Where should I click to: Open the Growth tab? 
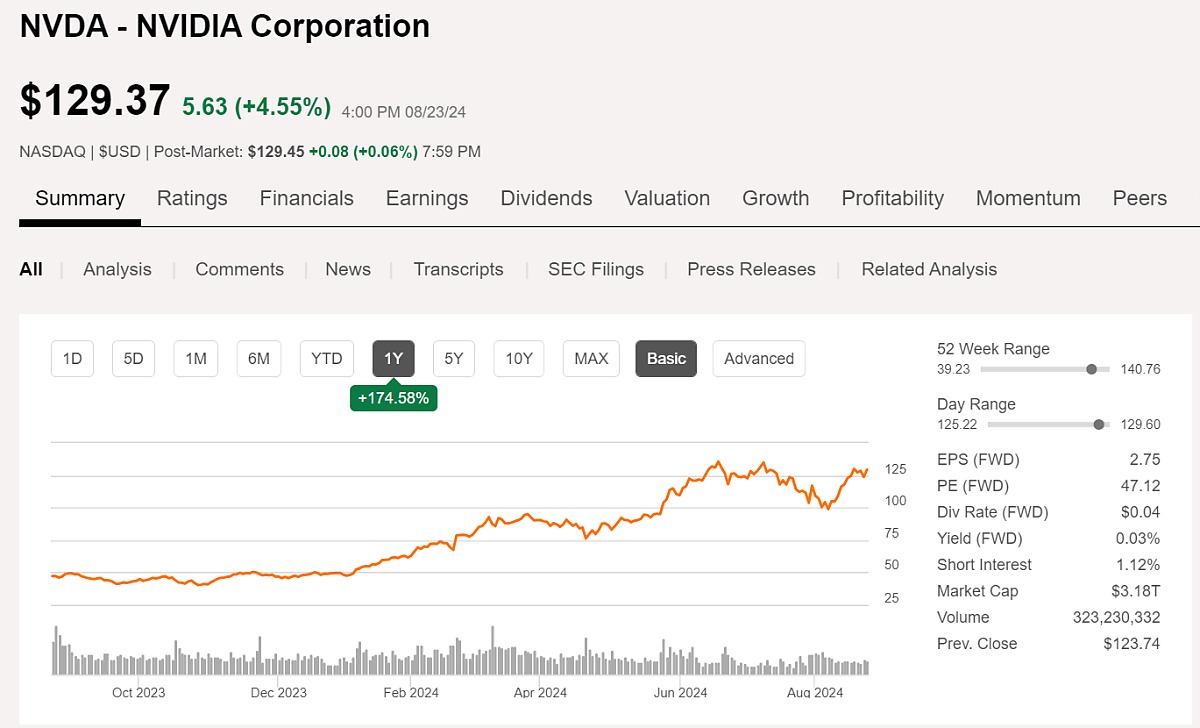775,198
